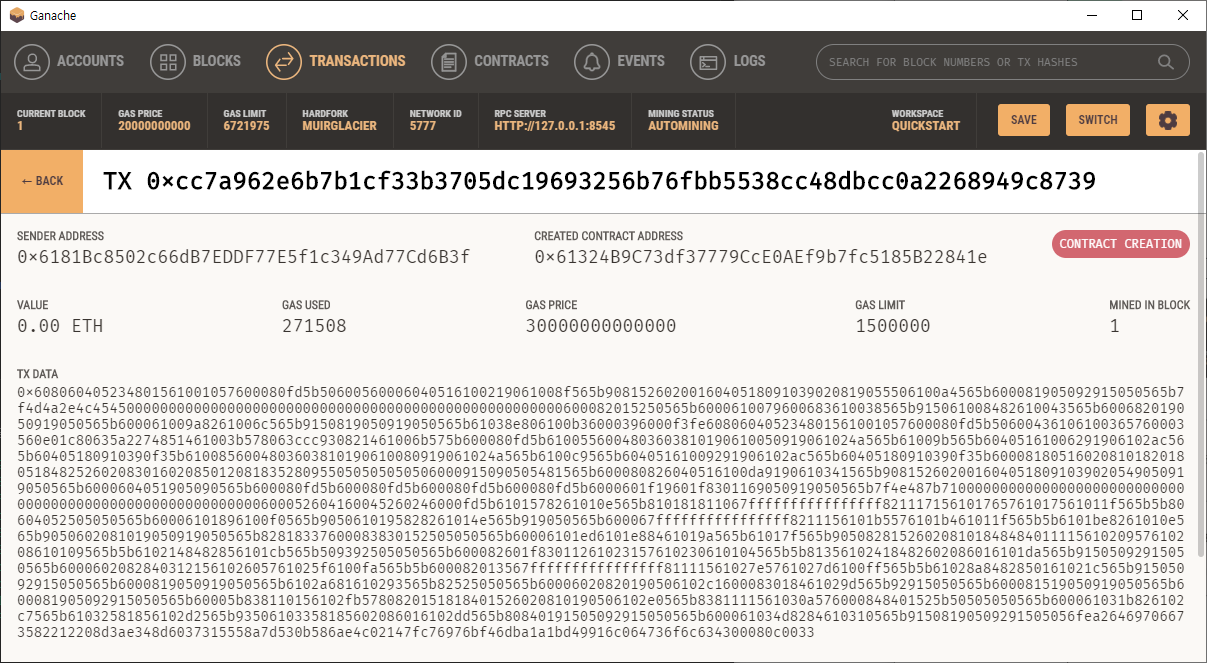Click the search magnifier icon
This screenshot has width=1207, height=663.
coord(1166,62)
